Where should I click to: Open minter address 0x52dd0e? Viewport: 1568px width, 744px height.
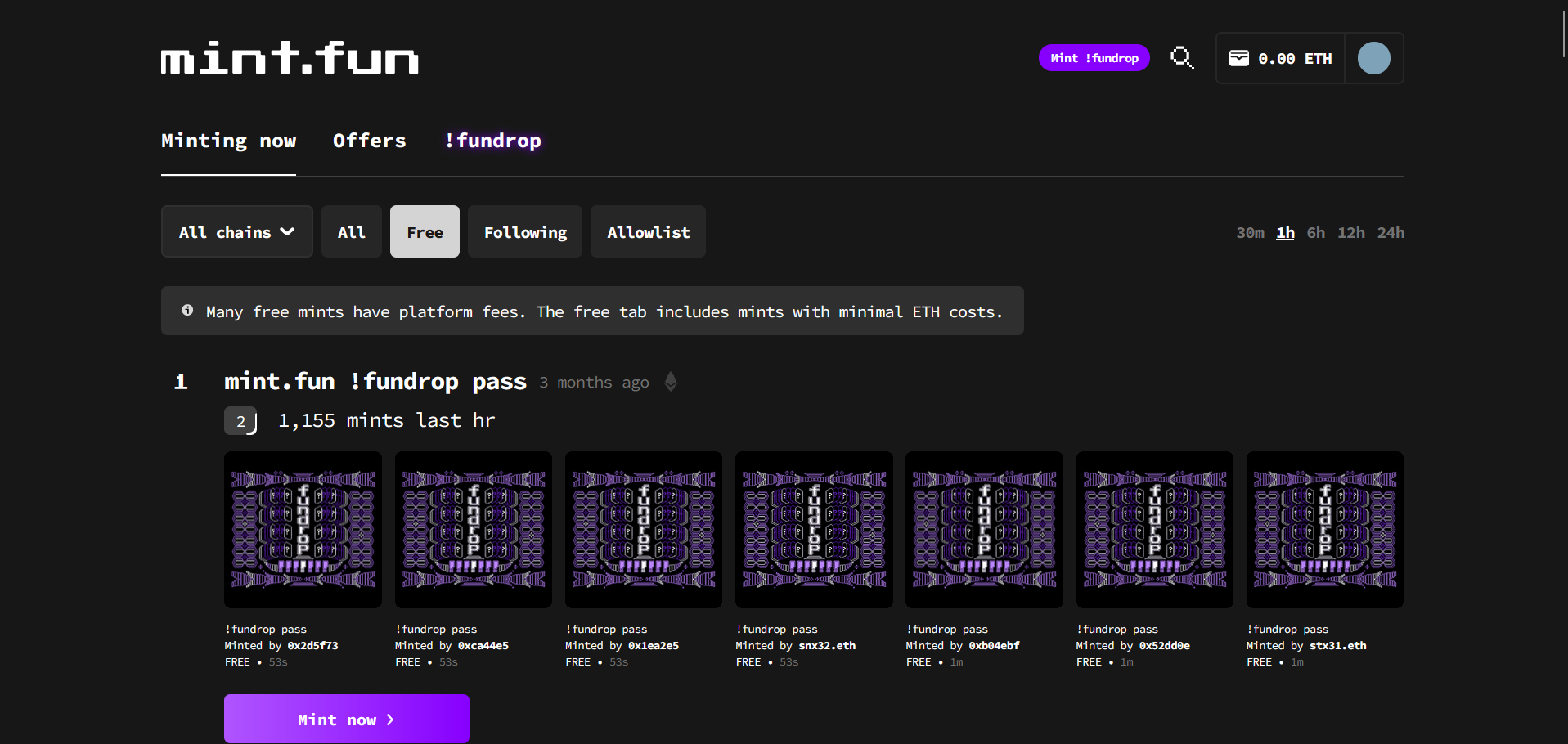click(1164, 646)
